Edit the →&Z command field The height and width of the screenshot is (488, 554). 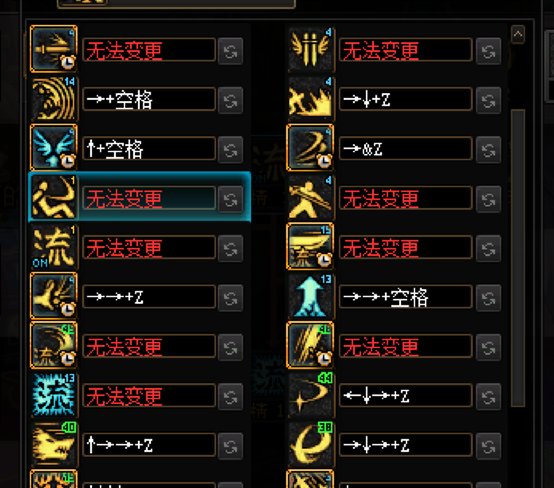click(406, 149)
